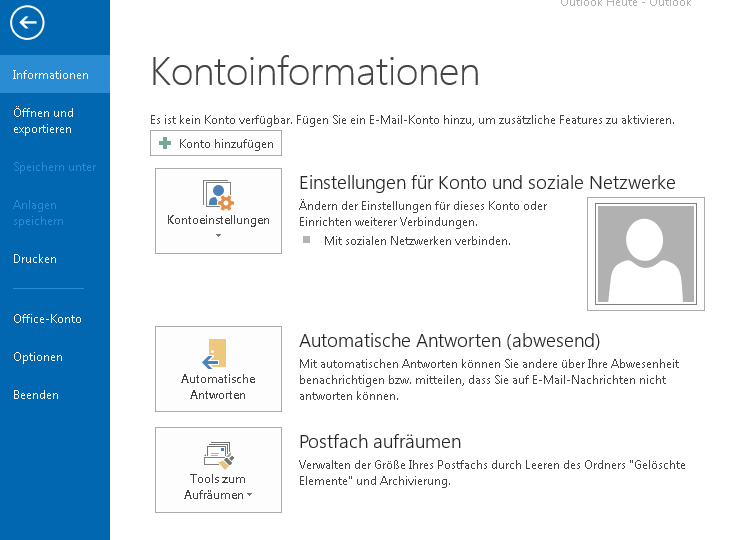Open the Kontoeinstellungen dropdown arrow
Screen dimensions: 749x540
218,236
